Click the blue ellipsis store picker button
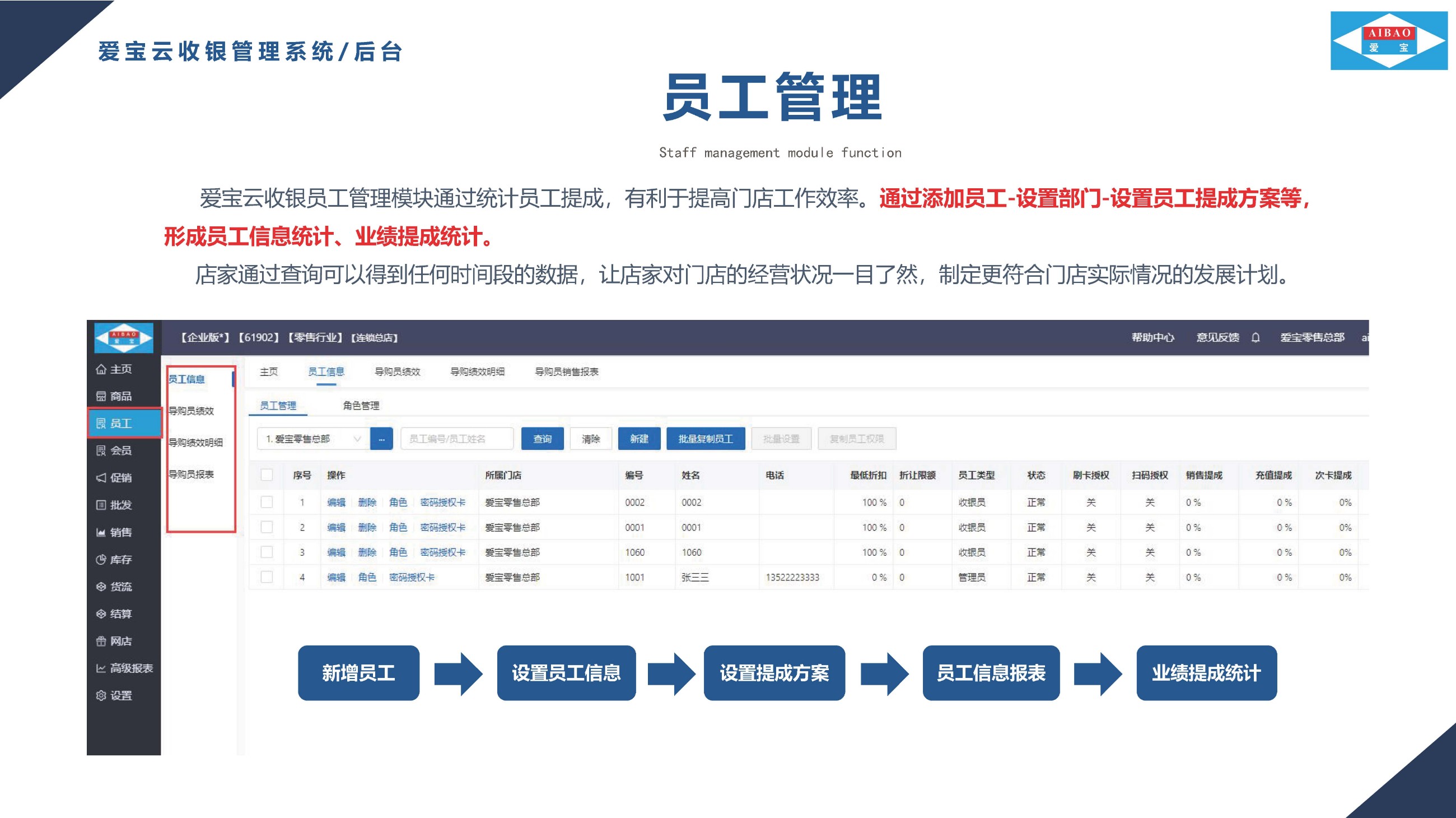 381,439
